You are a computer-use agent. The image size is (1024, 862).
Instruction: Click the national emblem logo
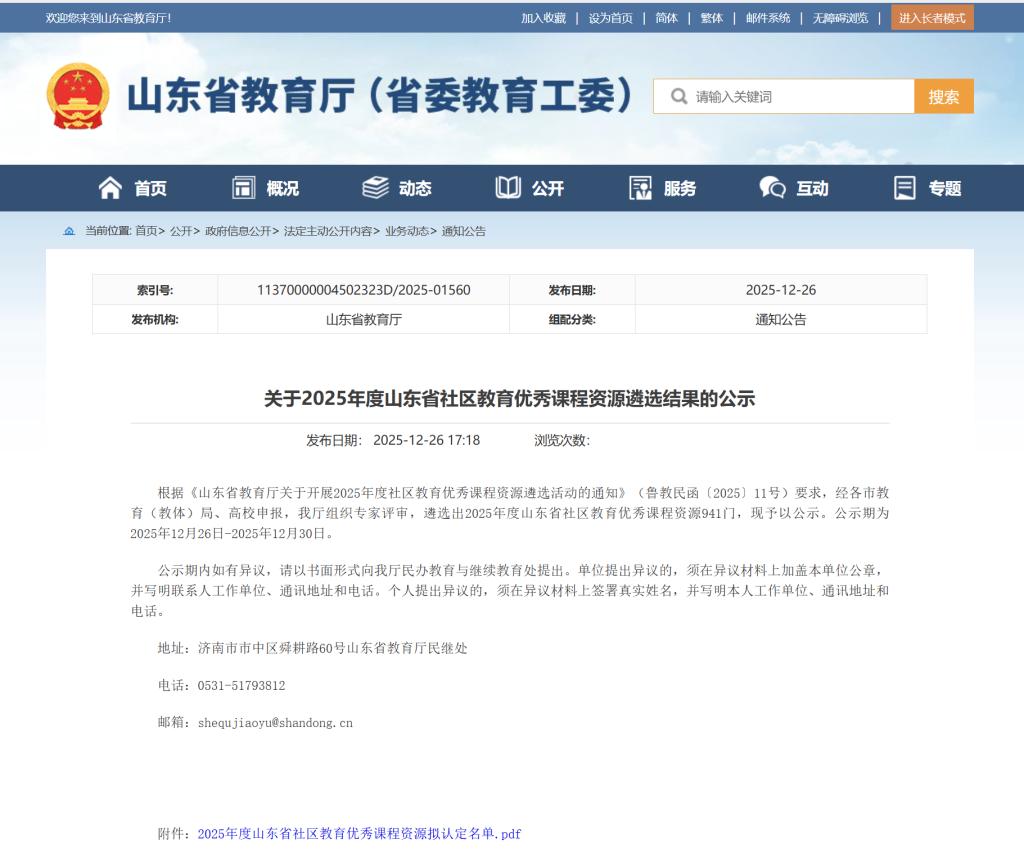tap(78, 96)
